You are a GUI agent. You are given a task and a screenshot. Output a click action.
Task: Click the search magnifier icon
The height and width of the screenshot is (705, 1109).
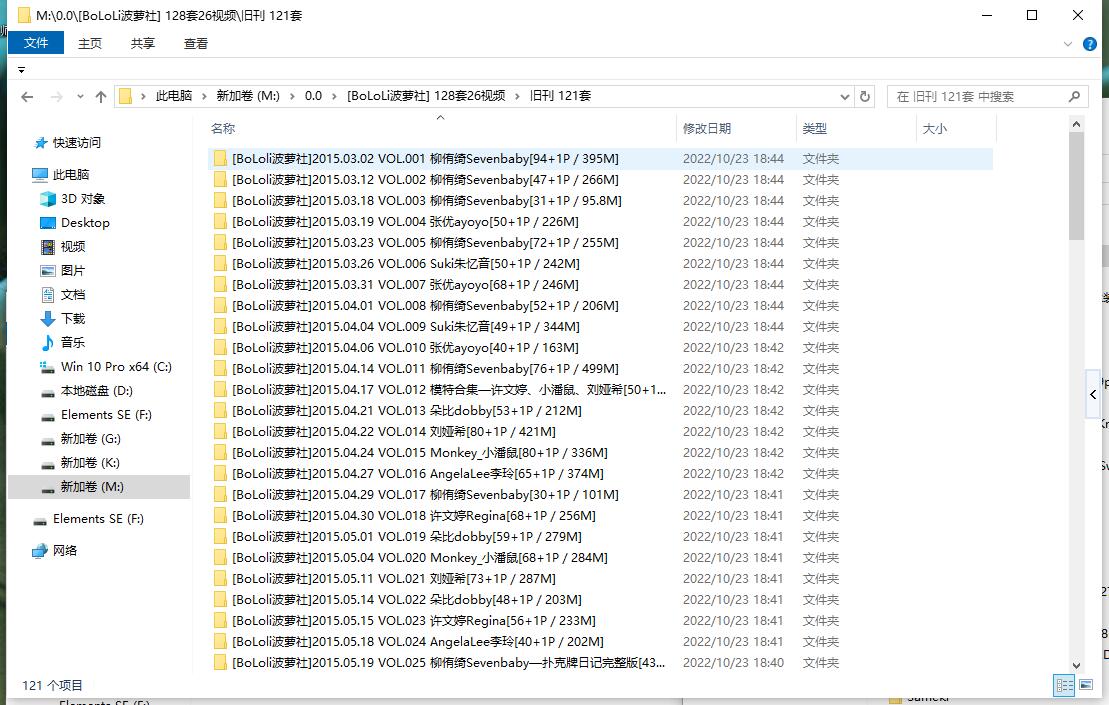tap(1074, 97)
